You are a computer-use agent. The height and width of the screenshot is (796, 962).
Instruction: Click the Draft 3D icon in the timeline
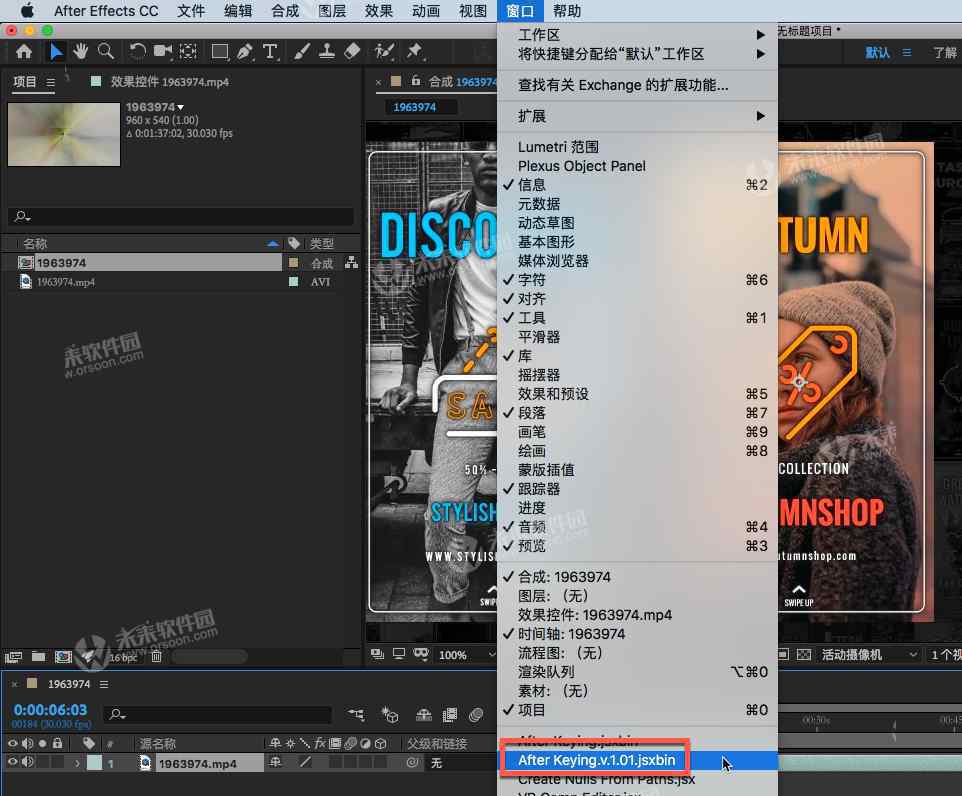(390, 714)
